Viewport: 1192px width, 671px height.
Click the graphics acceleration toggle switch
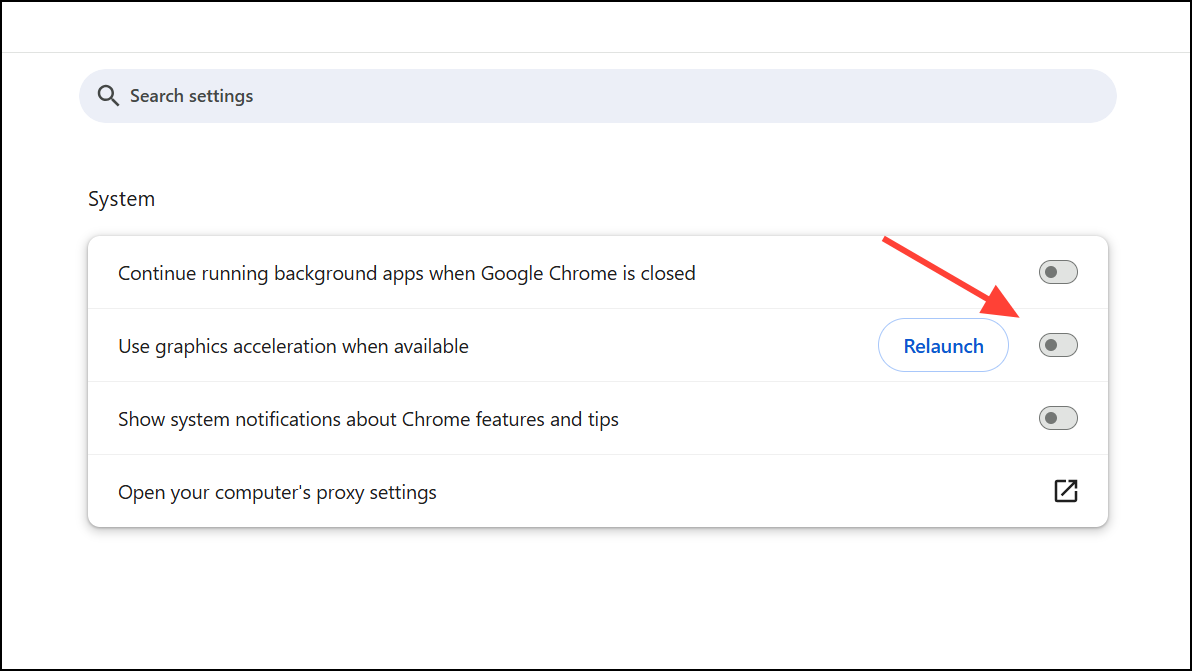pyautogui.click(x=1057, y=345)
